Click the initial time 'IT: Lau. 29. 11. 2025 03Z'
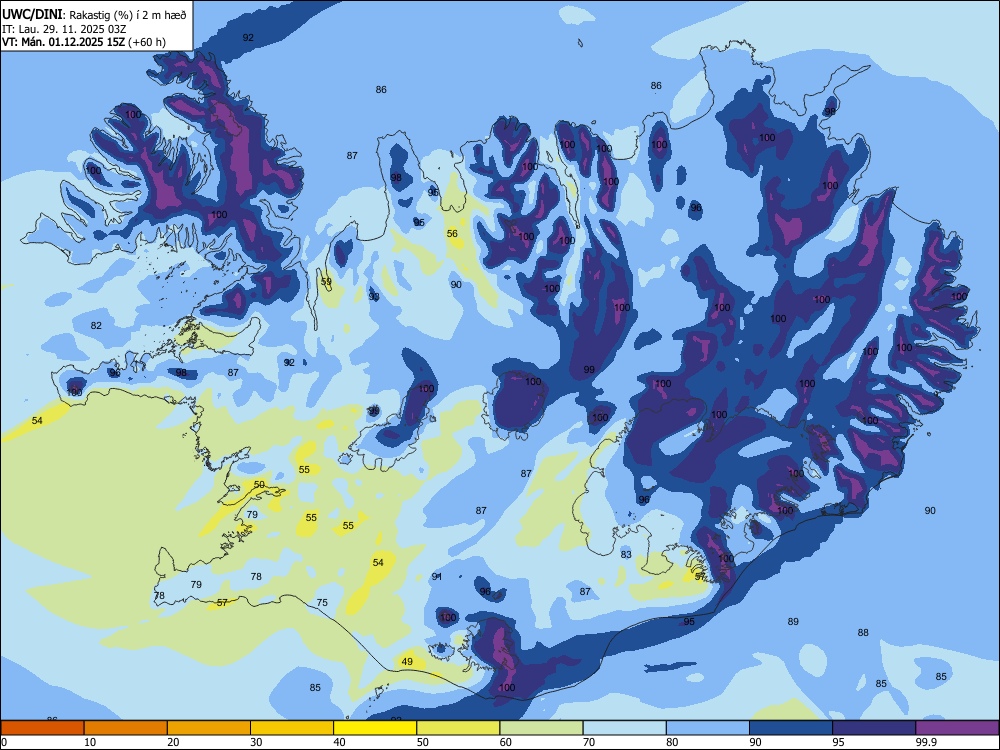The image size is (1000, 750). point(64,29)
